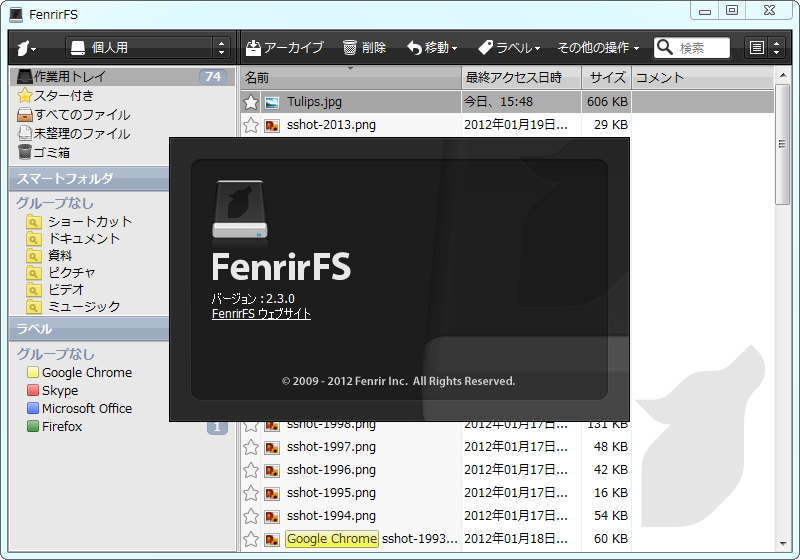Click the file list vertical scrollbar thumb
800x560 pixels.
(782, 144)
